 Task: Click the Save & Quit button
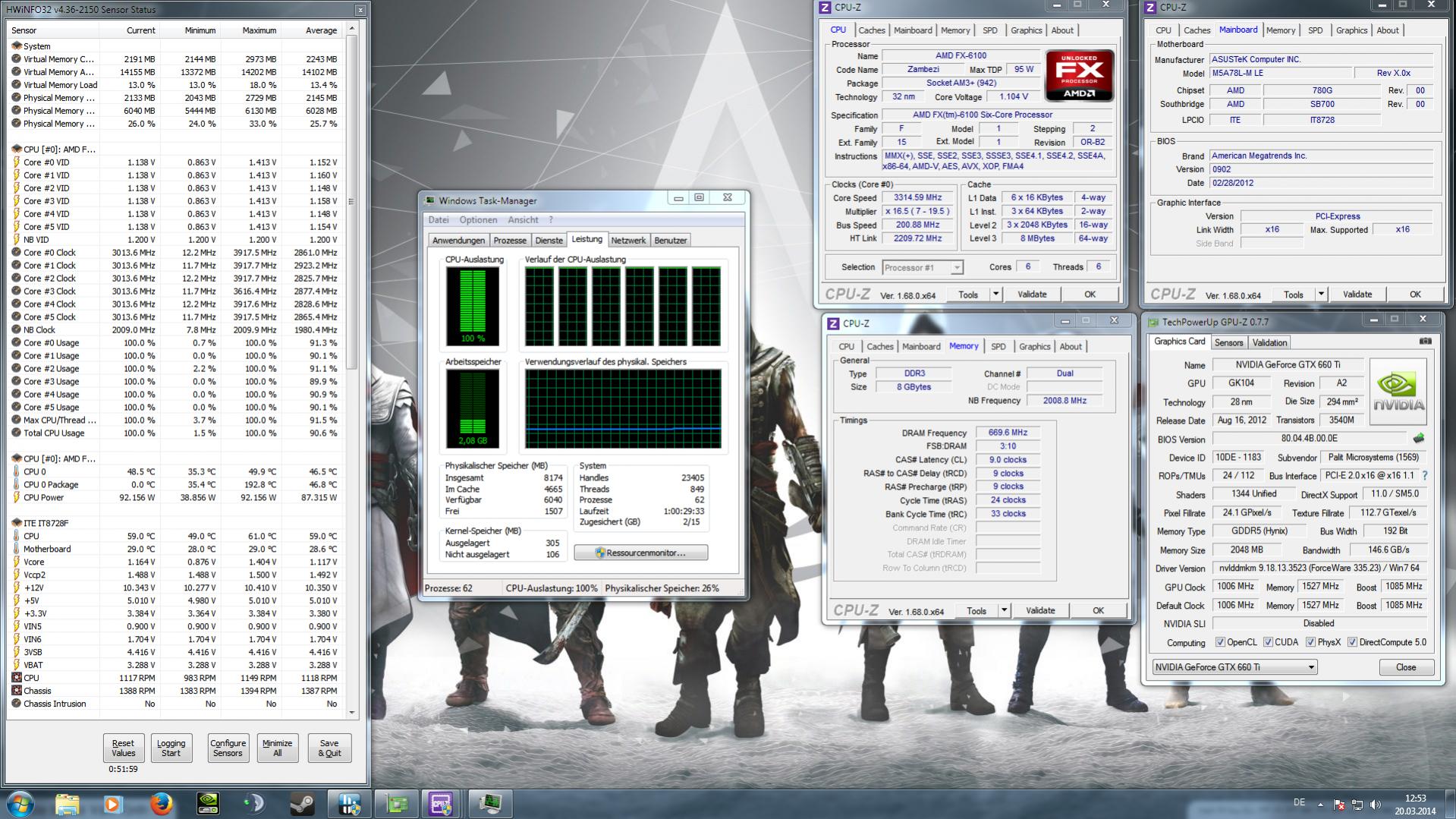(x=329, y=748)
